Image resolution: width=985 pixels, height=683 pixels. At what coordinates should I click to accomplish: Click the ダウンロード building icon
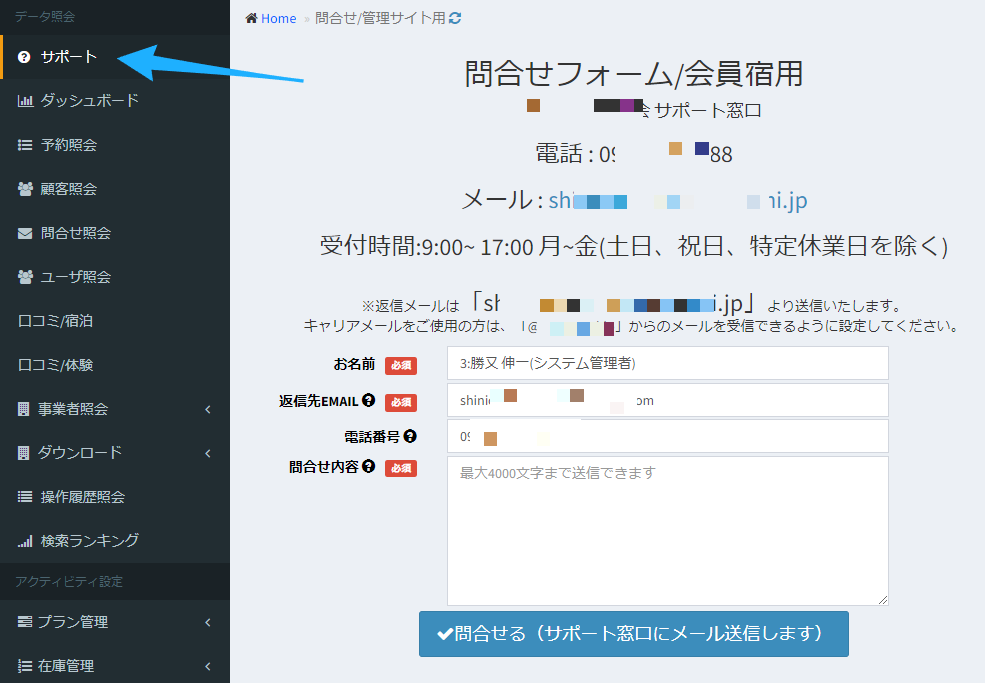[x=23, y=452]
